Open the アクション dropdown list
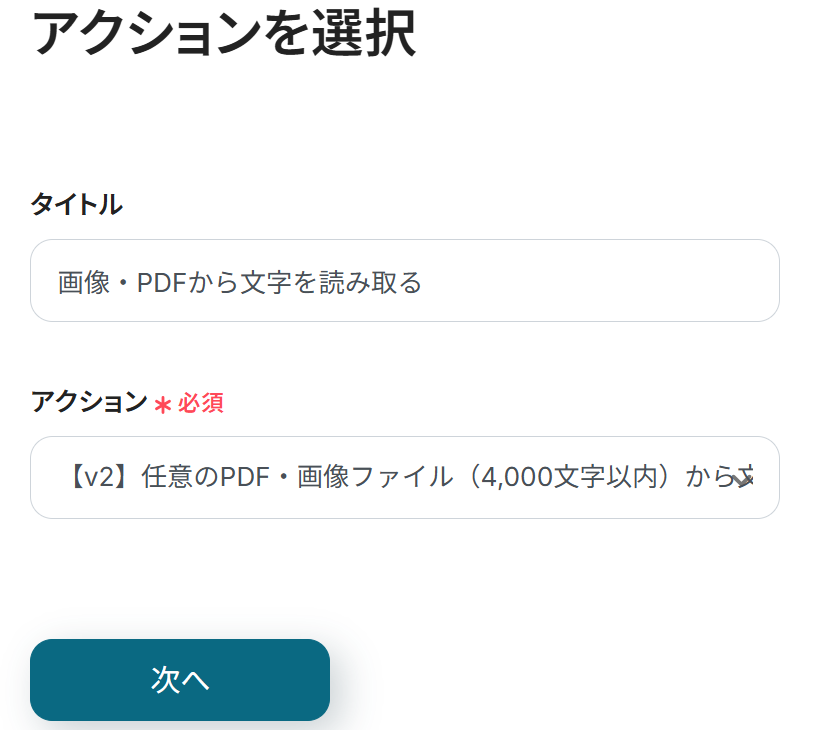 pos(404,478)
